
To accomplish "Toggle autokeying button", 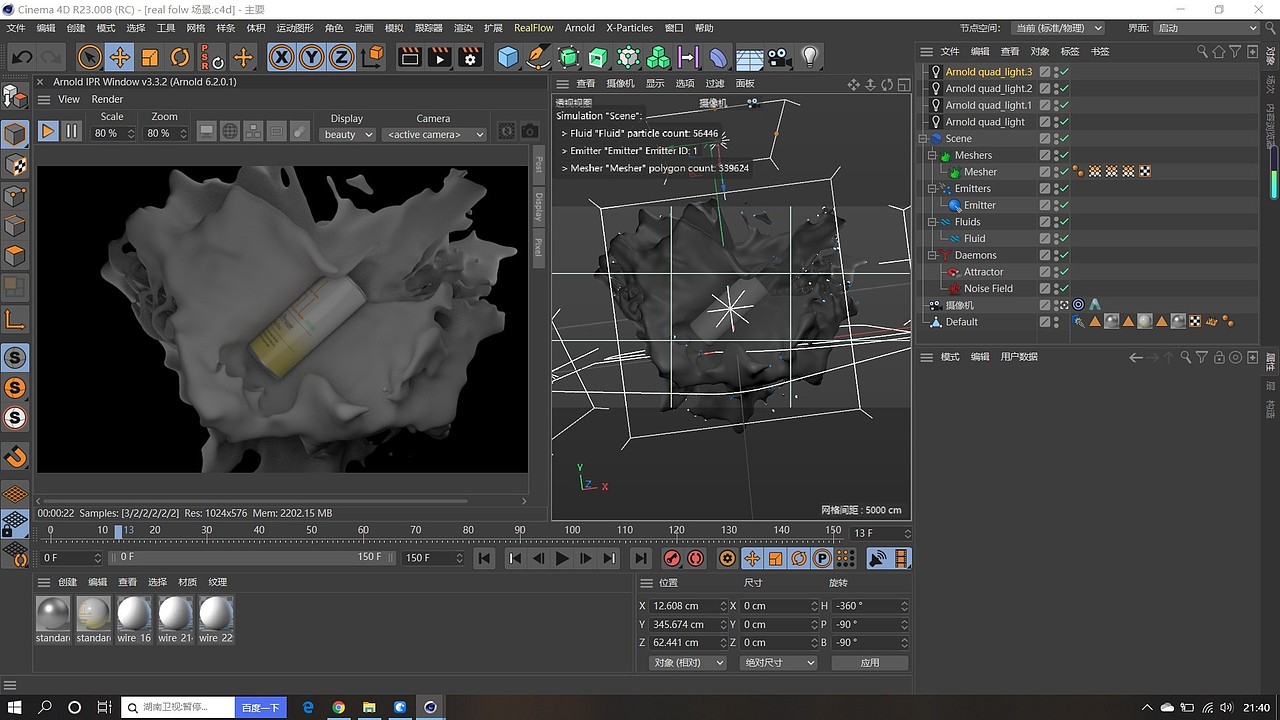I will 695,558.
